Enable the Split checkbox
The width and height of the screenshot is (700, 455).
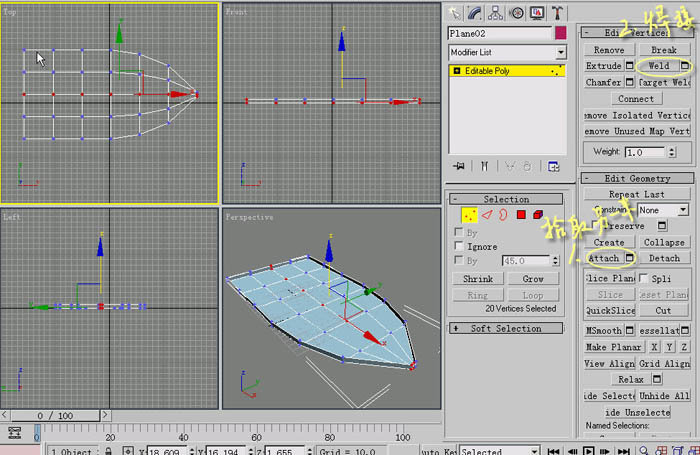coord(644,278)
